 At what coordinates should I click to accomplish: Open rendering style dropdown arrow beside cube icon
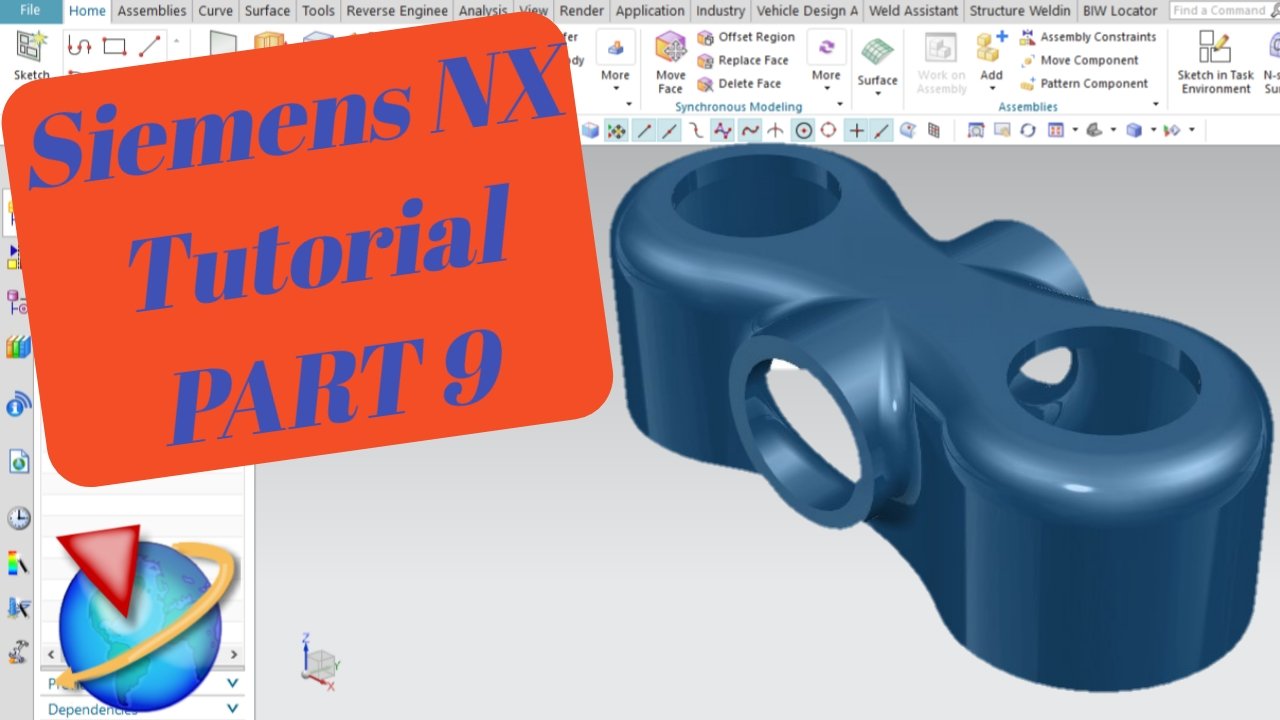(1153, 130)
